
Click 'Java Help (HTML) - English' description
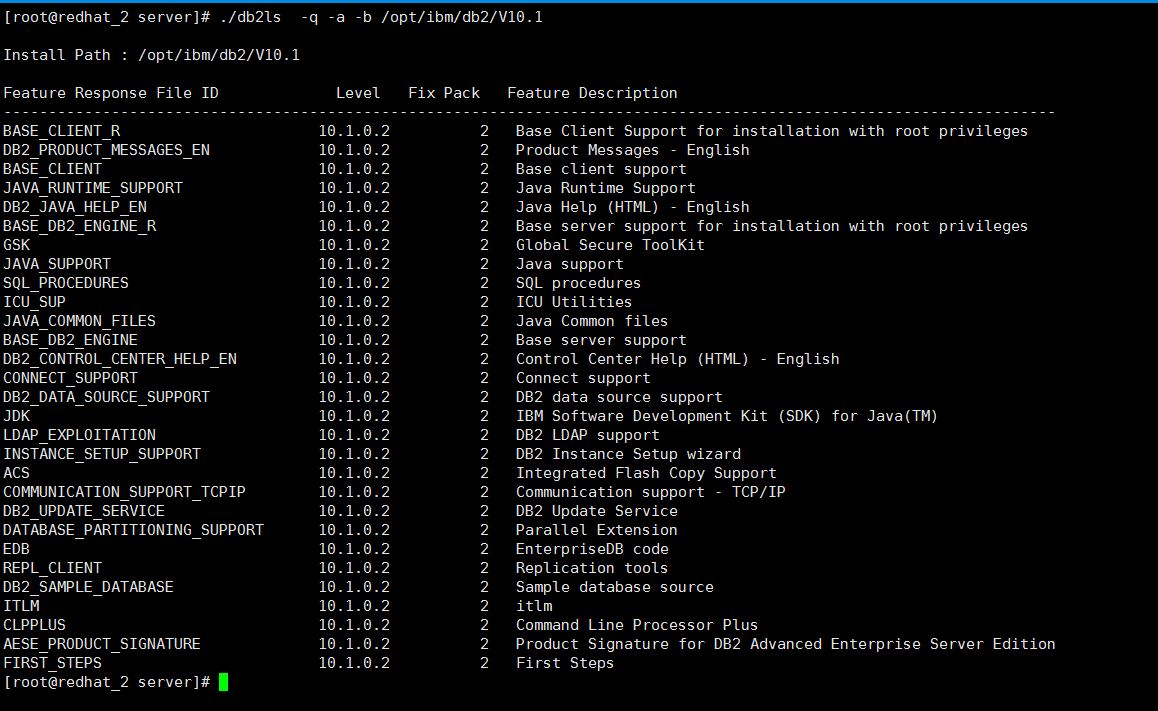click(633, 207)
